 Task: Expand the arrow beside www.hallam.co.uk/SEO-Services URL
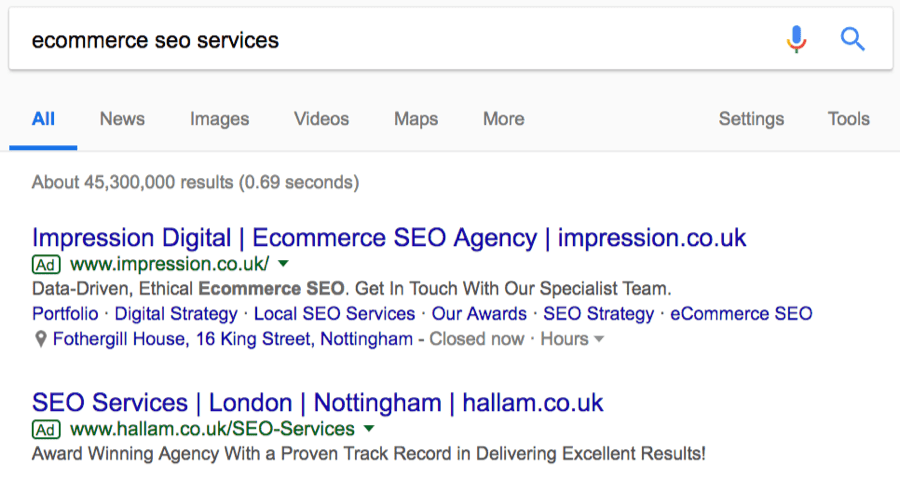tap(368, 429)
